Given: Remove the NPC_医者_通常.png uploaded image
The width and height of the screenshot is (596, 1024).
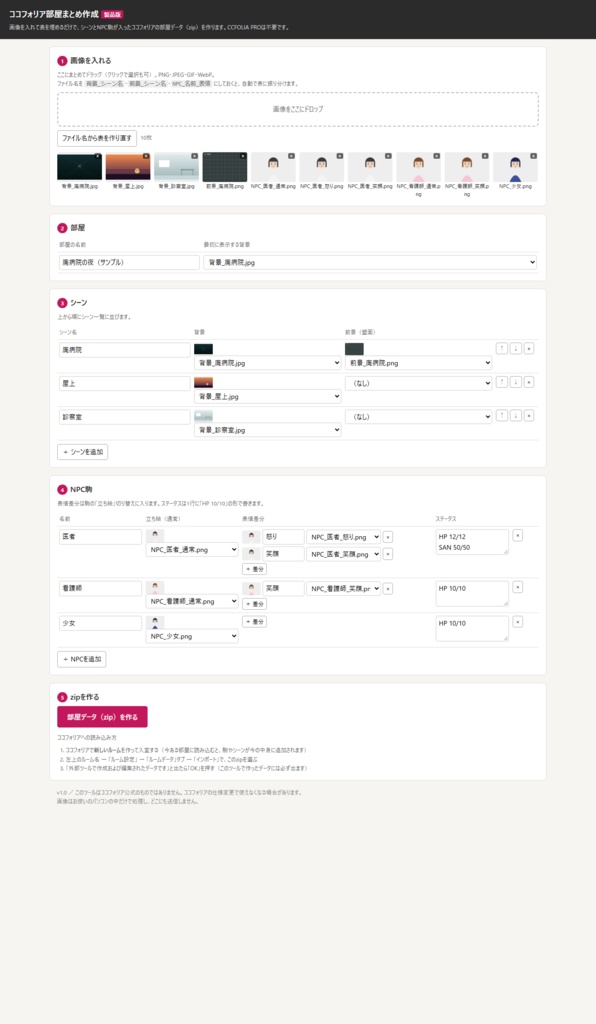Looking at the screenshot, I should (x=291, y=156).
